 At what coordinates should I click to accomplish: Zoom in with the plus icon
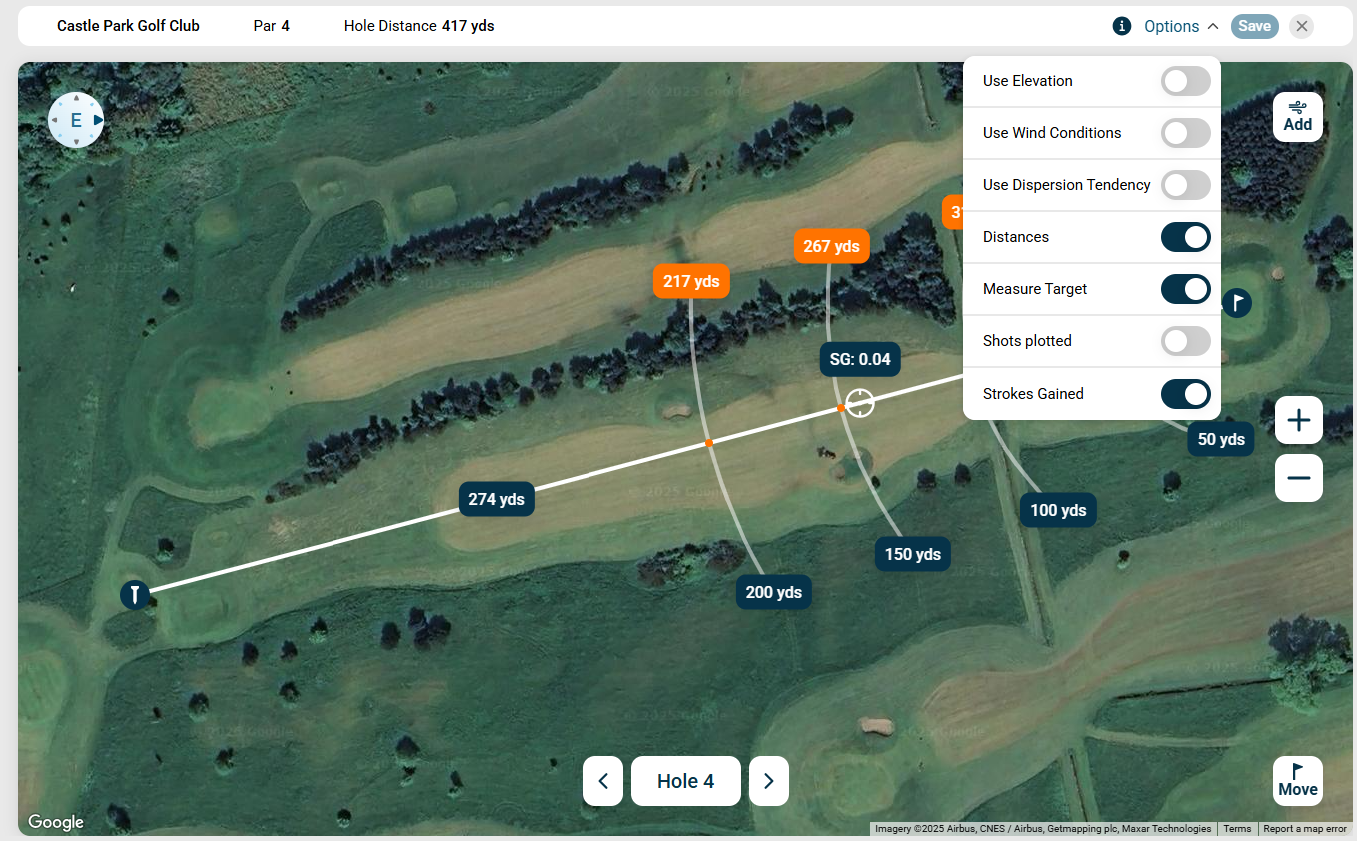click(1298, 419)
